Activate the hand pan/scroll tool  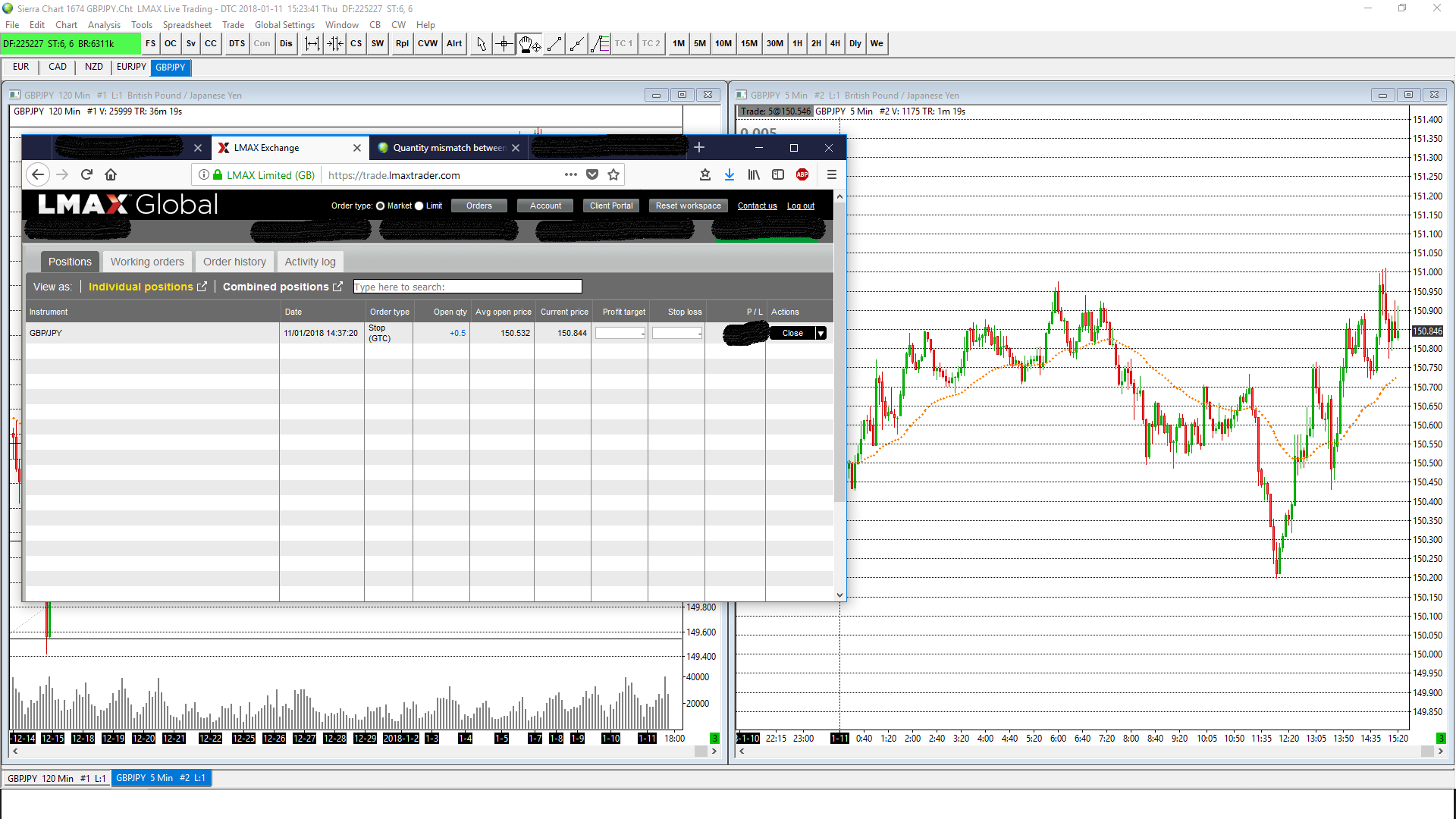pos(529,44)
